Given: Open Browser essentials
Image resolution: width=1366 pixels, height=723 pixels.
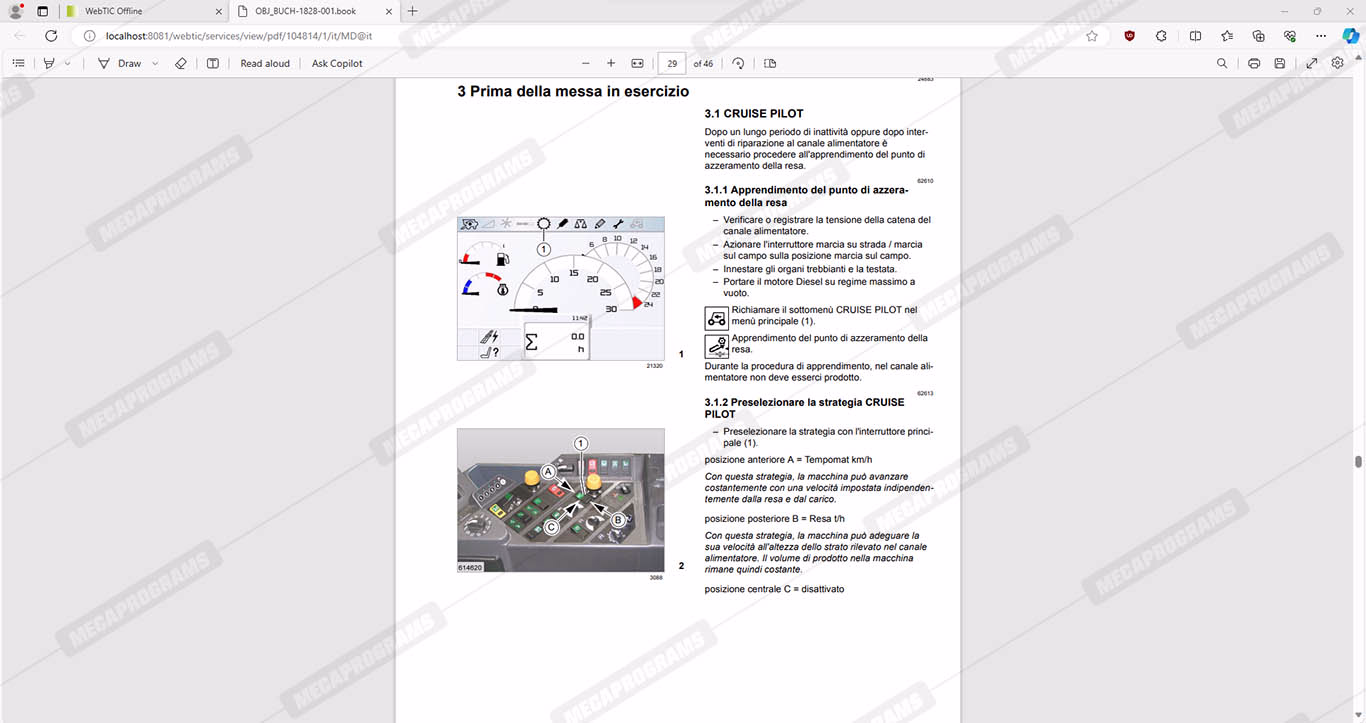Looking at the screenshot, I should pos(1290,35).
